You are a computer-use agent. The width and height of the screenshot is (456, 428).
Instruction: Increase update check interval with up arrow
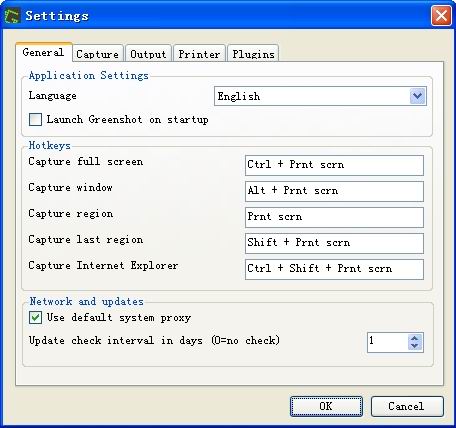tap(415, 338)
